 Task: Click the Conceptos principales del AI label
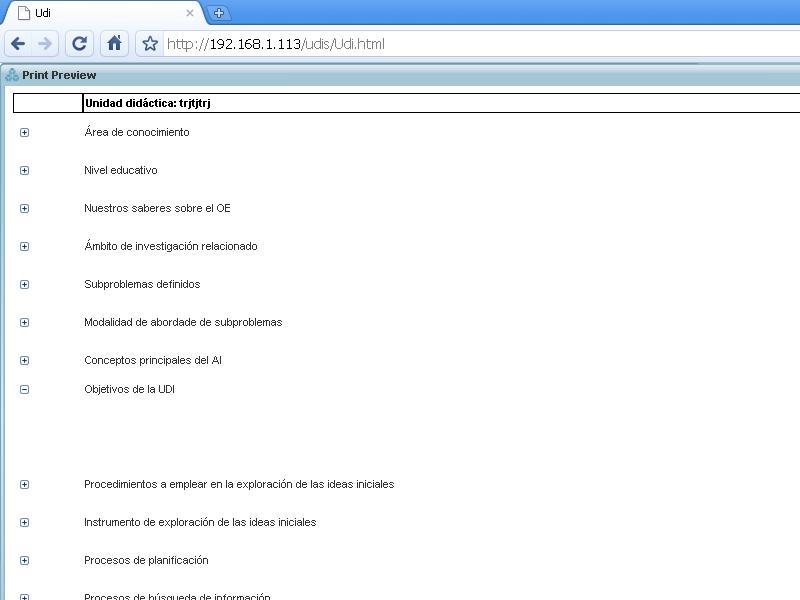tap(153, 360)
